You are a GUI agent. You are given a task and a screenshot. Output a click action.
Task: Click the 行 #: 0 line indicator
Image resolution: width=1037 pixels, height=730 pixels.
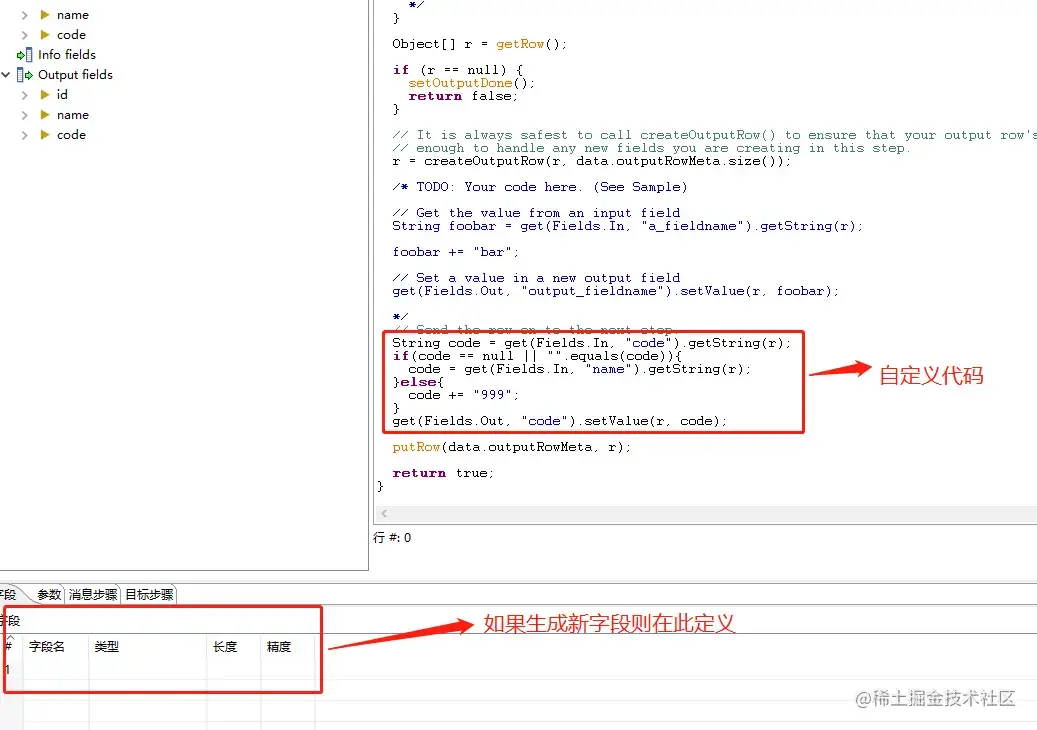pyautogui.click(x=392, y=538)
